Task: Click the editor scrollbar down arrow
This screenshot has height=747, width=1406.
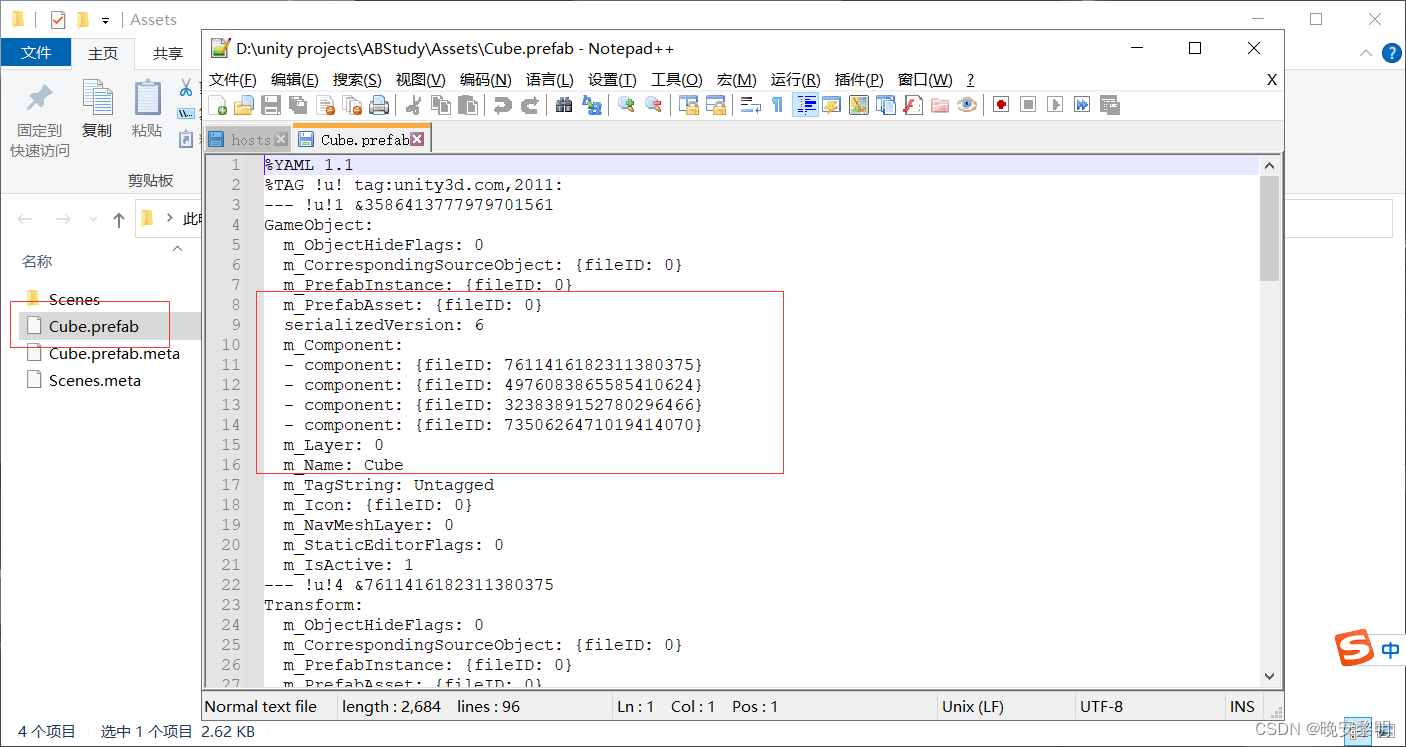Action: 1270,677
